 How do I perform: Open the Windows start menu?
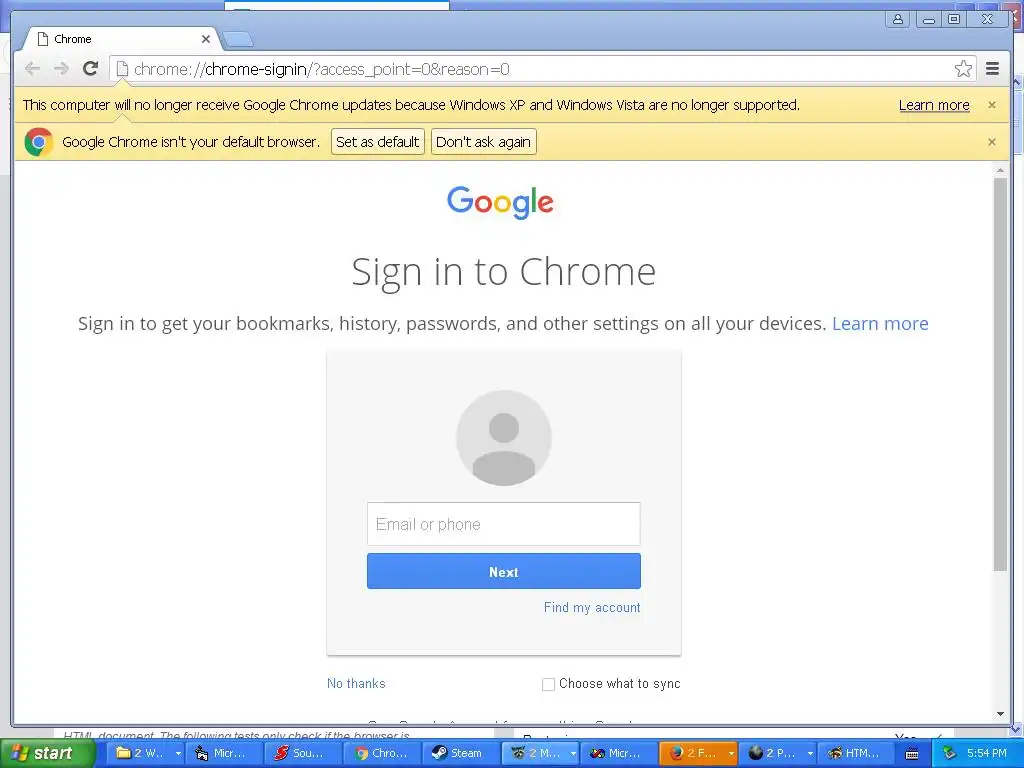click(46, 753)
